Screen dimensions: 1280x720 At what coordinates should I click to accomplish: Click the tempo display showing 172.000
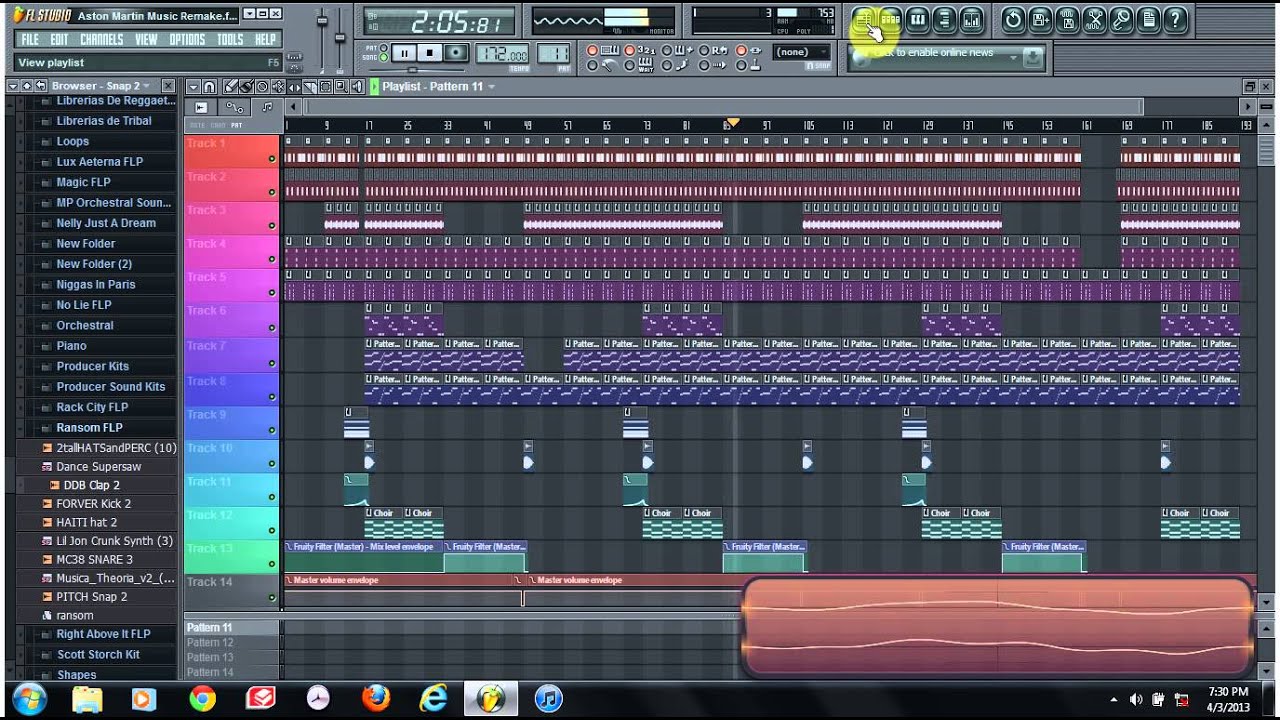click(502, 53)
